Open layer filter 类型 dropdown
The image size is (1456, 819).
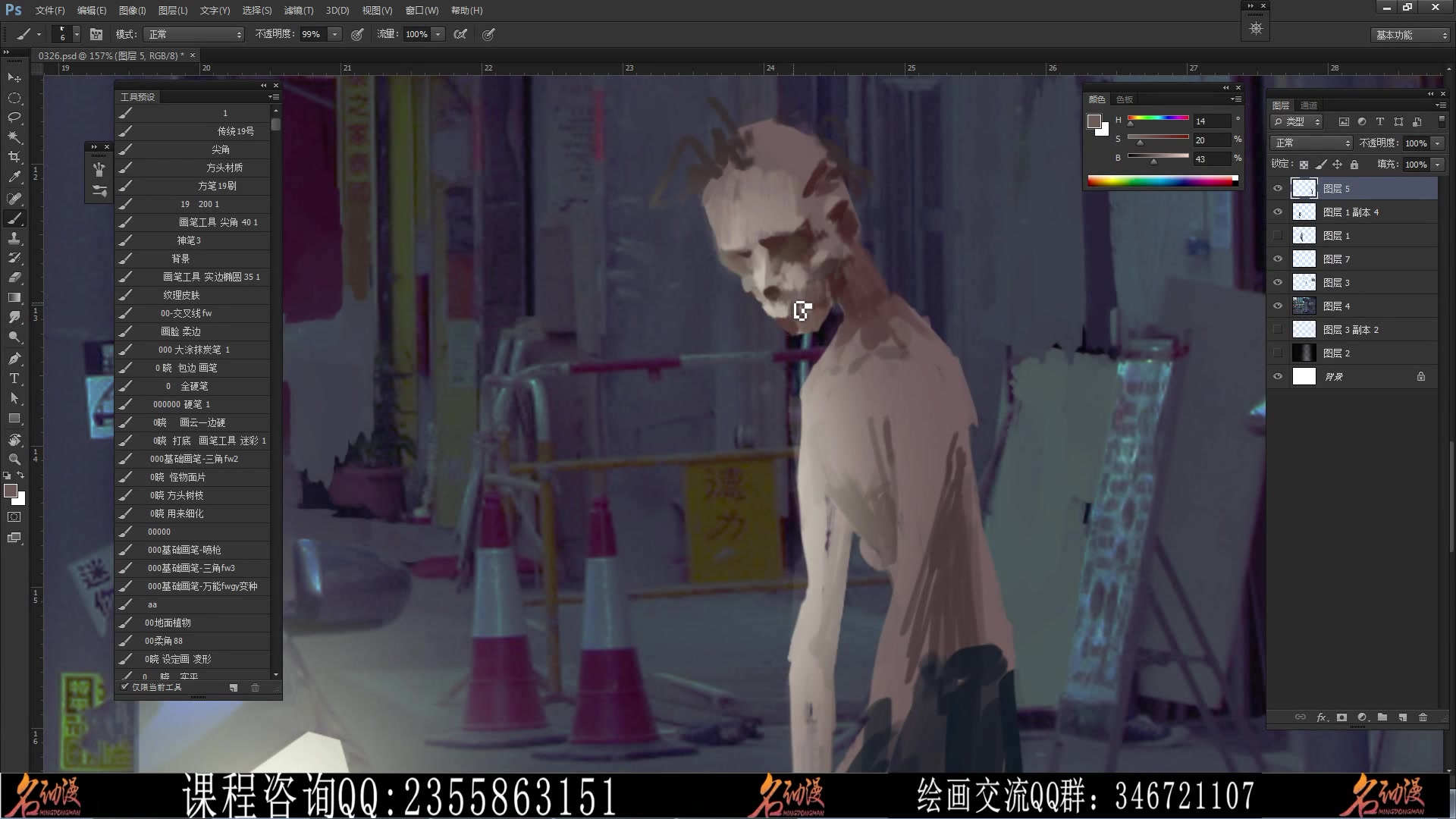1298,121
